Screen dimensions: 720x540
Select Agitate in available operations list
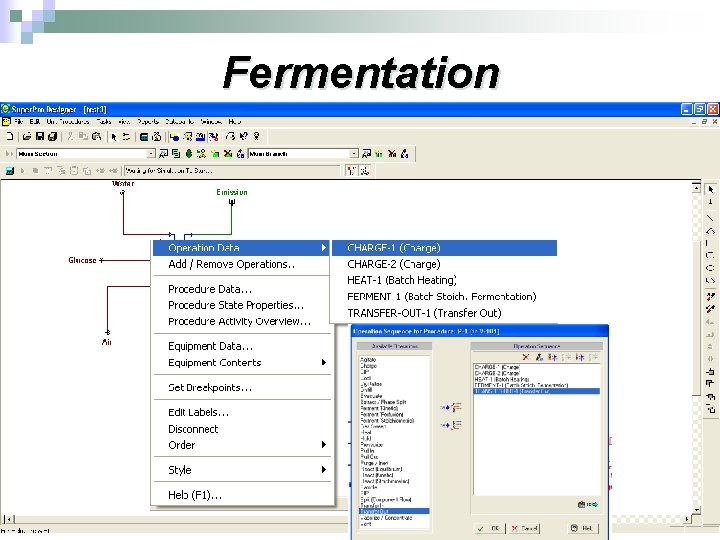368,360
